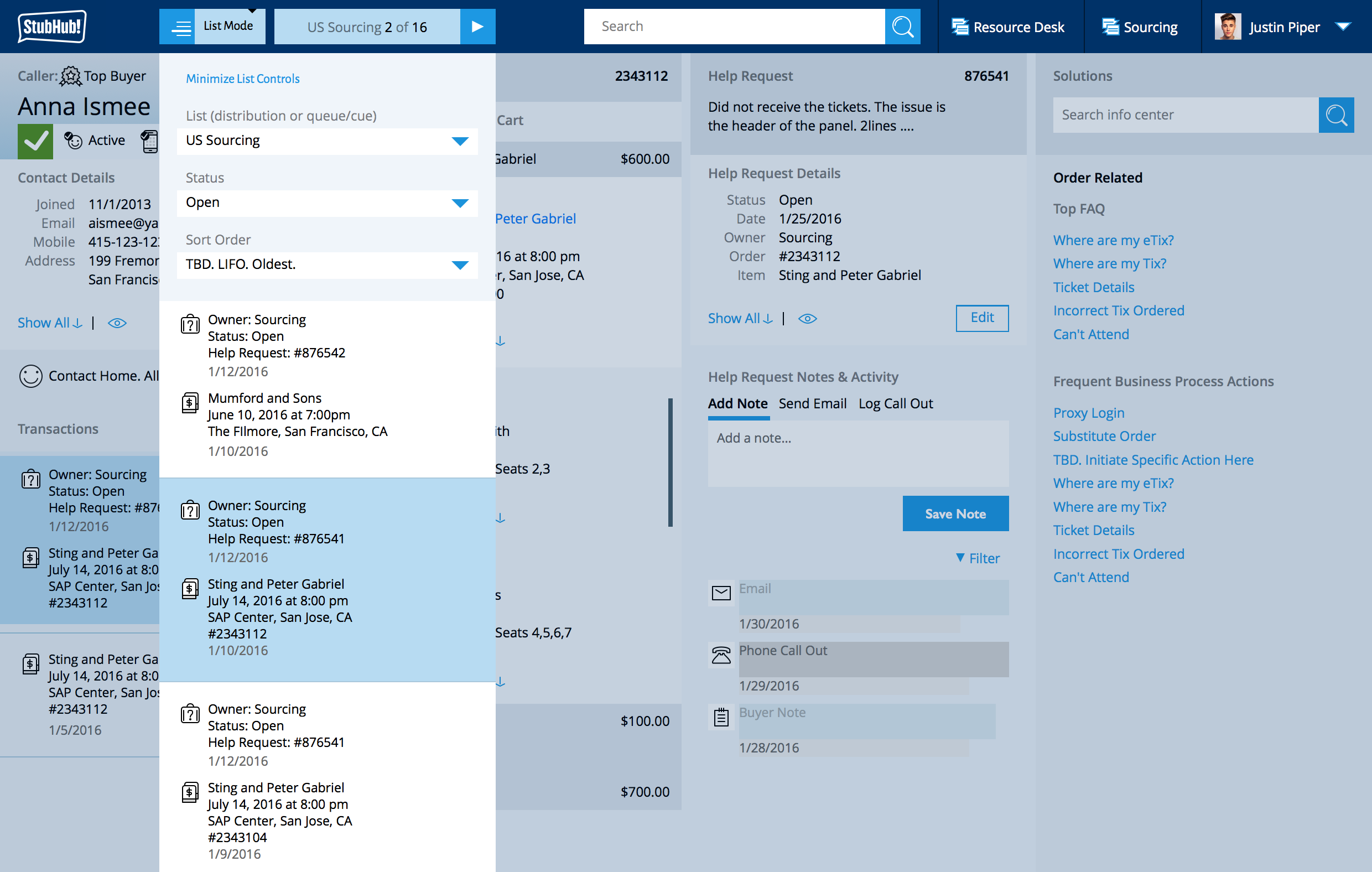Switch to the Log Call Out tab
The image size is (1372, 872).
(x=896, y=403)
